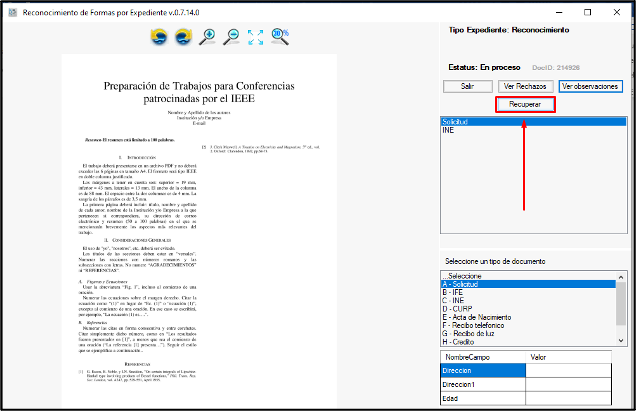Screen dimensions: 636x412
Task: Set zoom with the 20% magnifier icon
Action: 281,38
